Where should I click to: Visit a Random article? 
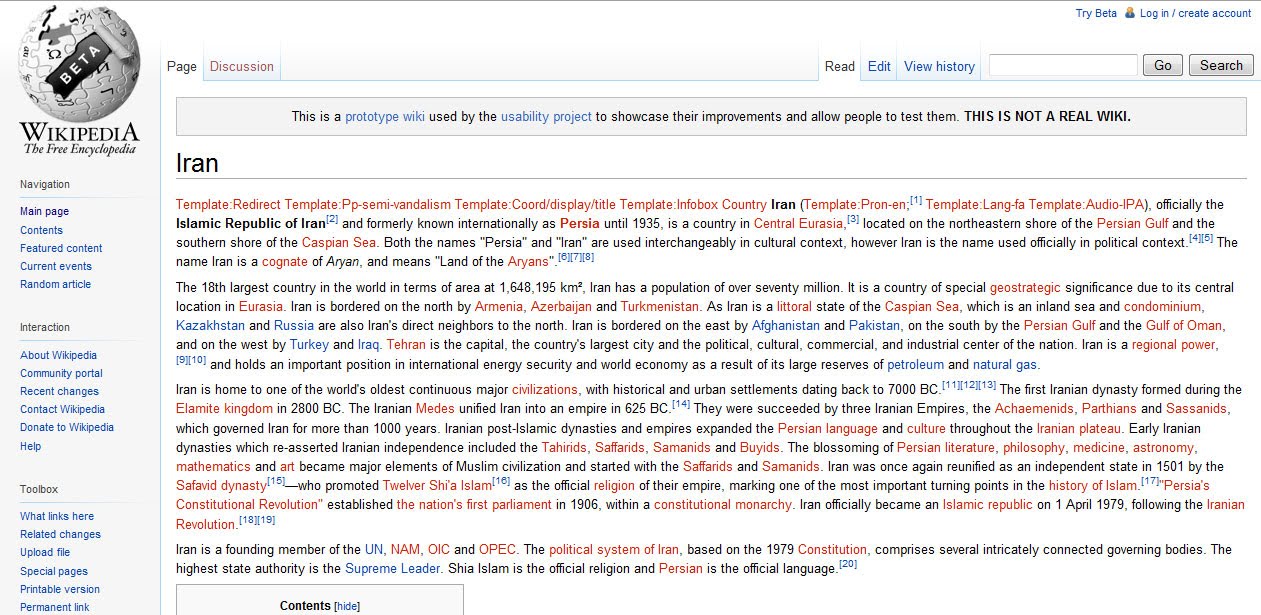coord(55,284)
